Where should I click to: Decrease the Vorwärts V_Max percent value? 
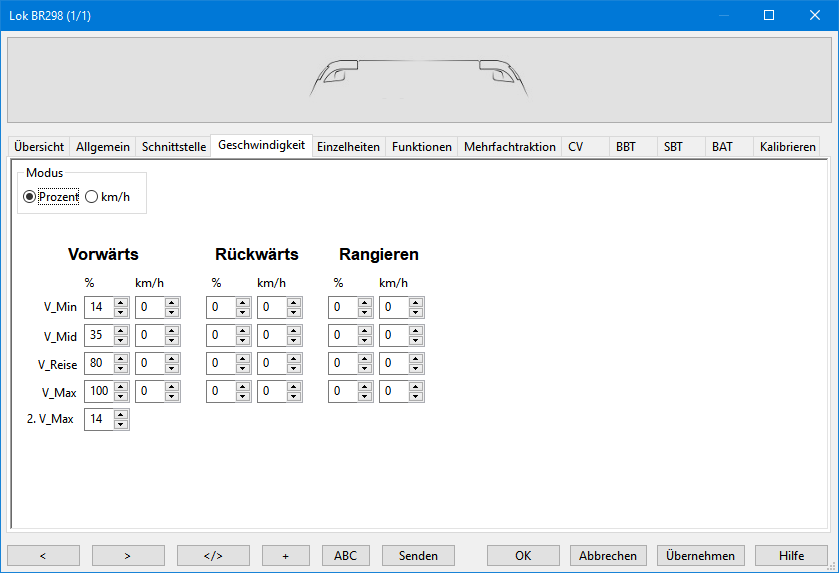pos(121,397)
